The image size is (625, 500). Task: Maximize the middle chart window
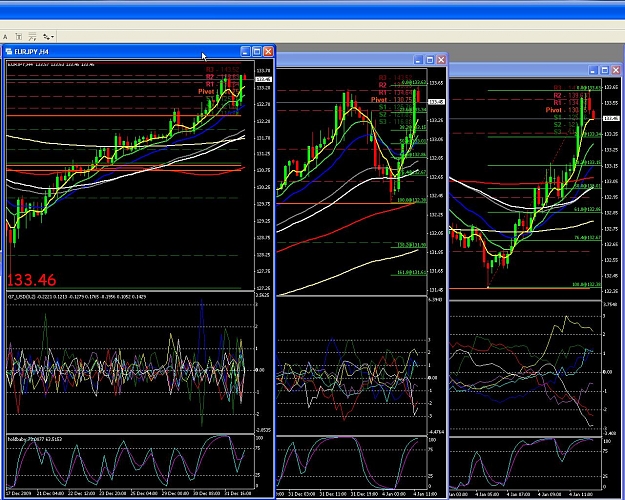[430, 60]
